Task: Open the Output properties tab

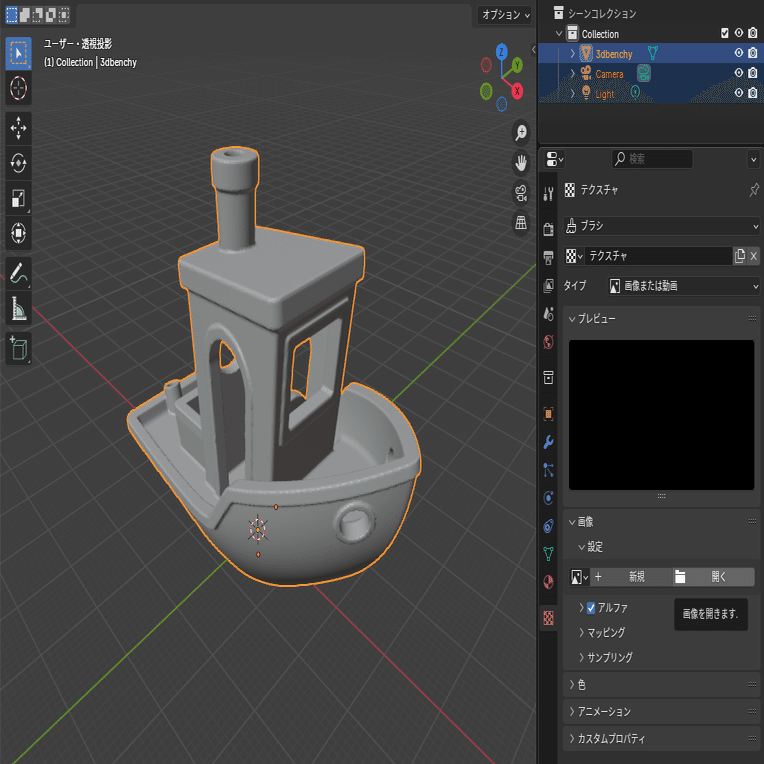Action: (x=549, y=257)
